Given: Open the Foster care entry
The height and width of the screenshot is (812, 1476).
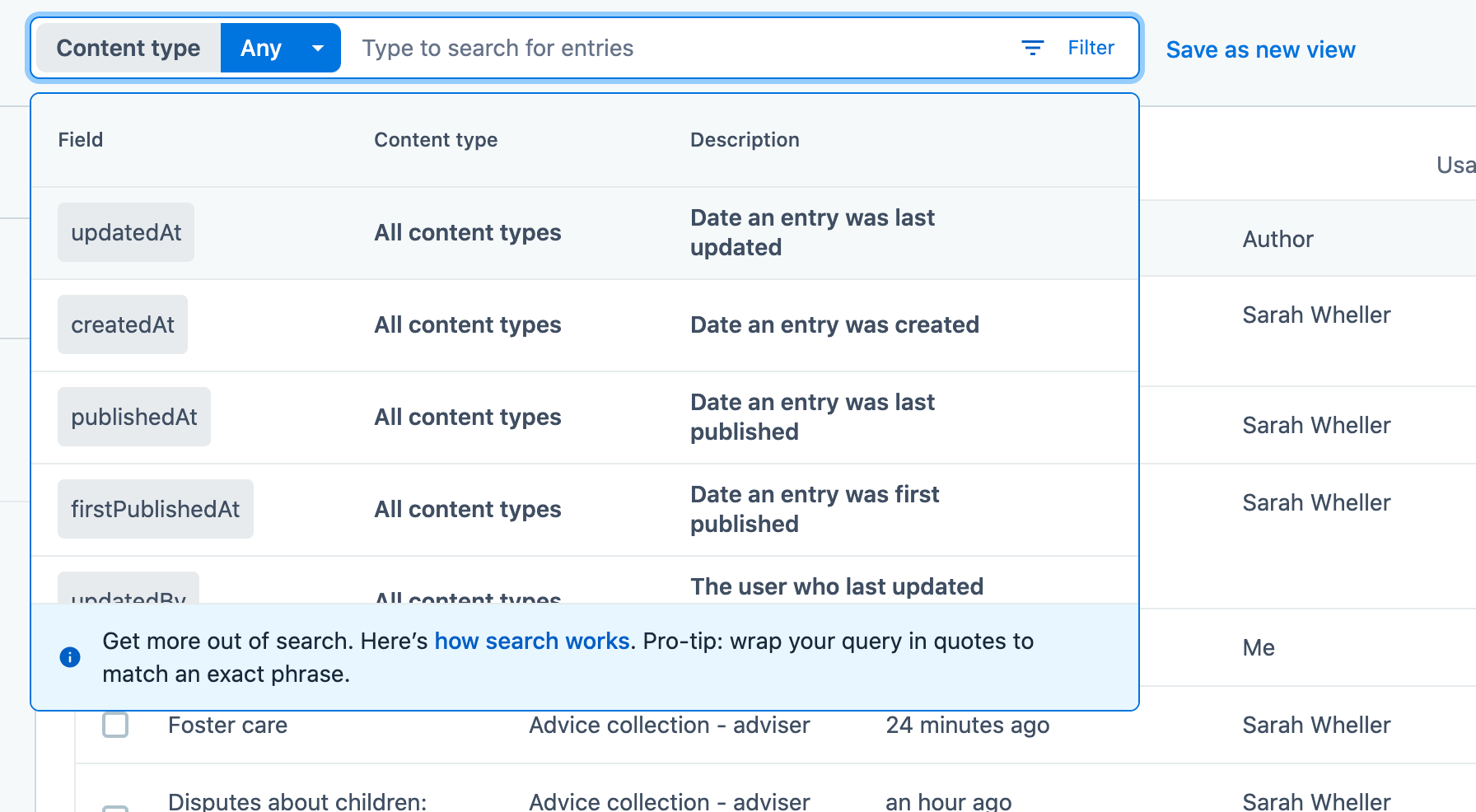Looking at the screenshot, I should coord(227,725).
